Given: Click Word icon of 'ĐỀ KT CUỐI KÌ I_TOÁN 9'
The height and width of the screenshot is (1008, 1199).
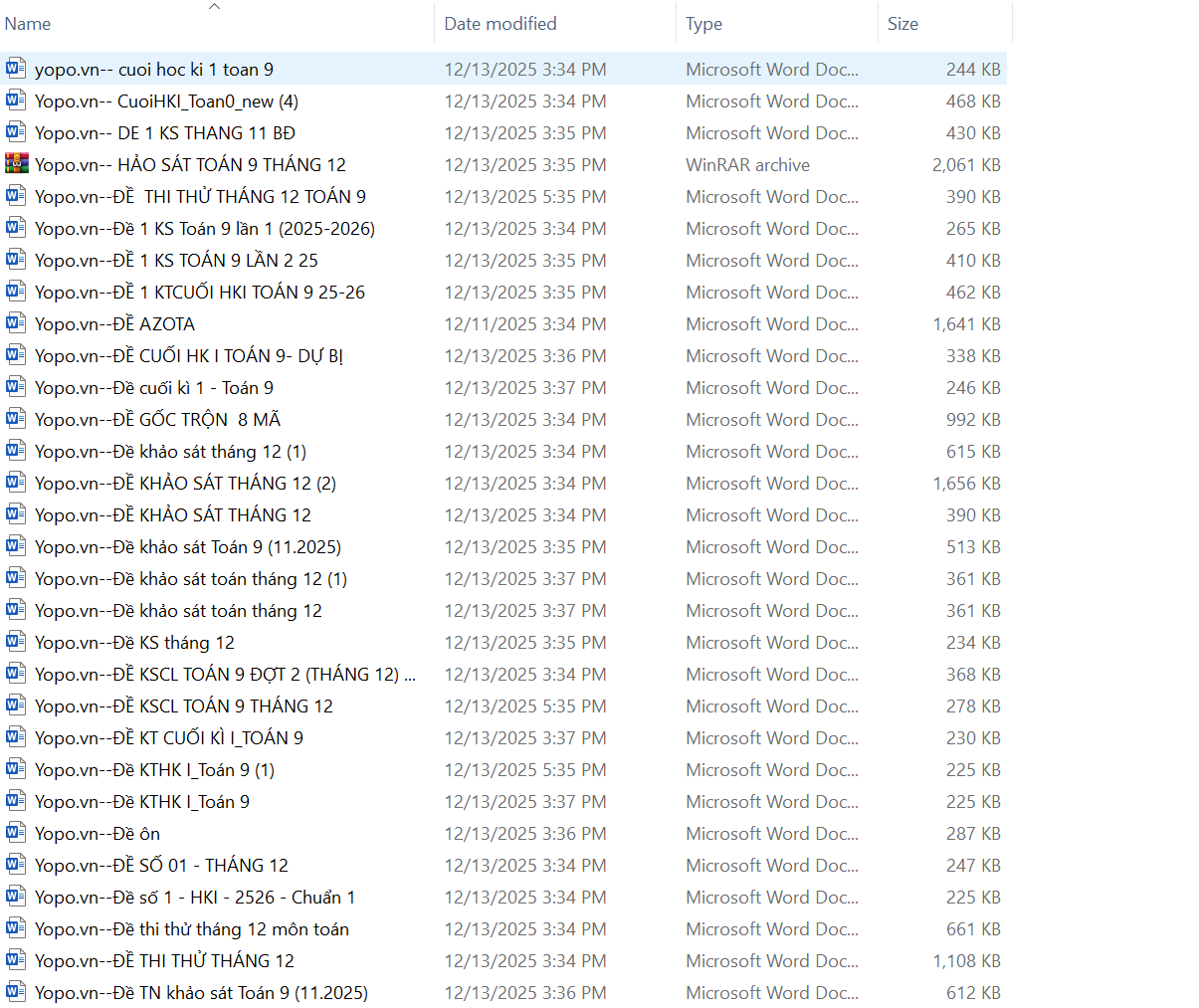Looking at the screenshot, I should (16, 737).
